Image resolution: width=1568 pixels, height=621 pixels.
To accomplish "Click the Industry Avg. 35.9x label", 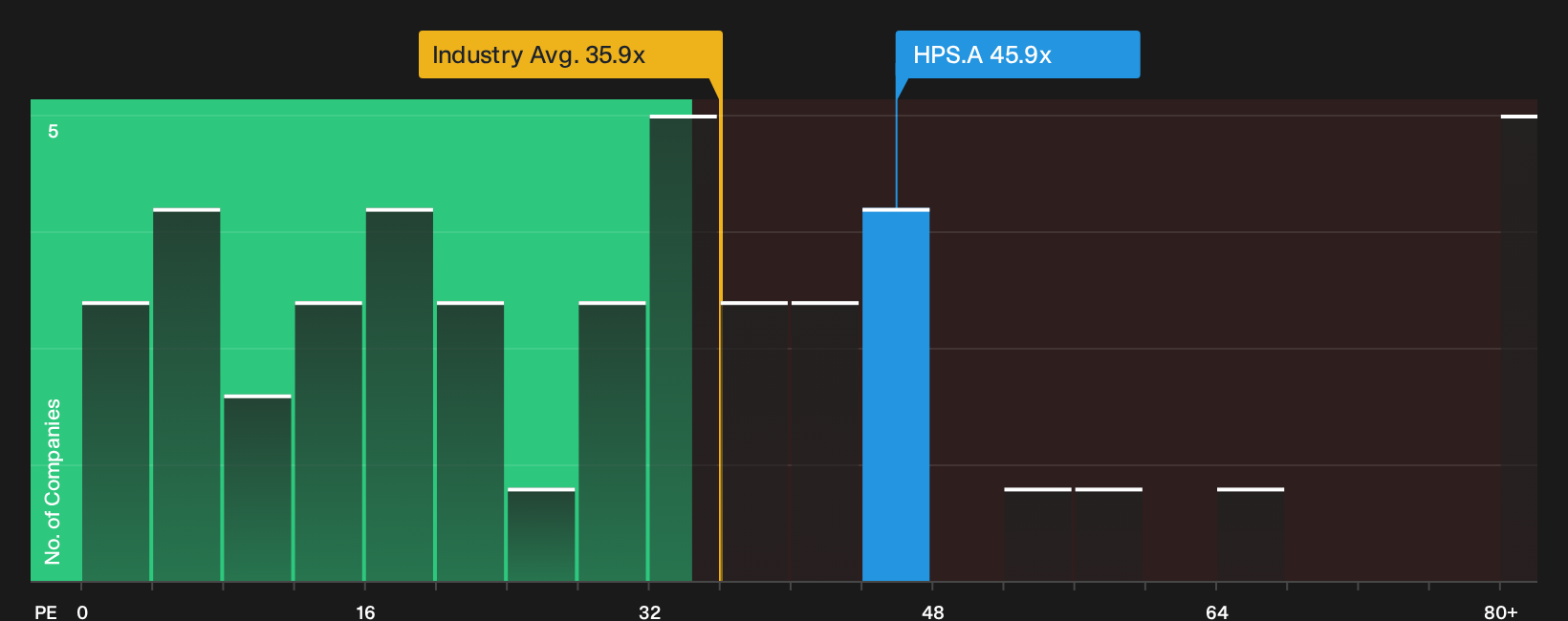I will pos(570,54).
